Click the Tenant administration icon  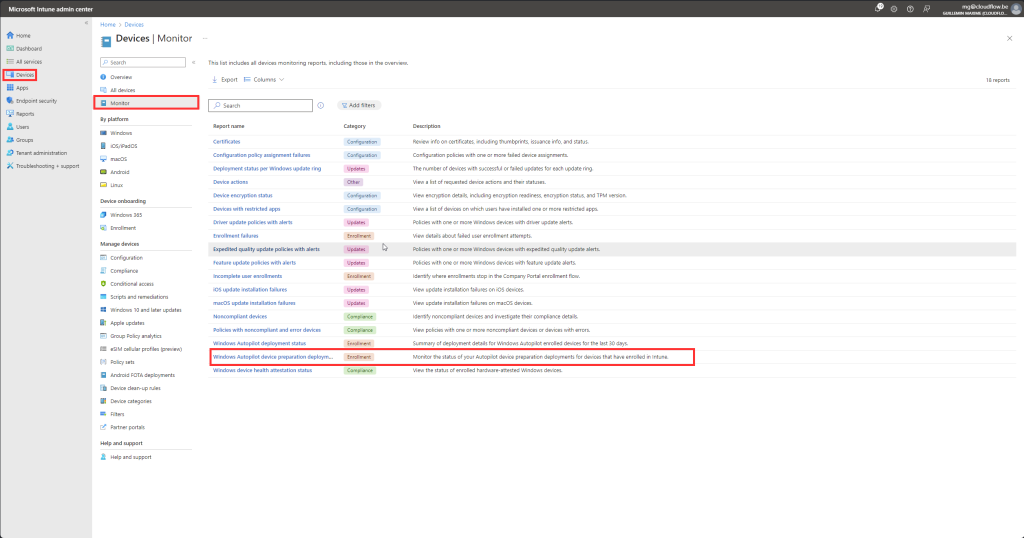pyautogui.click(x=10, y=153)
